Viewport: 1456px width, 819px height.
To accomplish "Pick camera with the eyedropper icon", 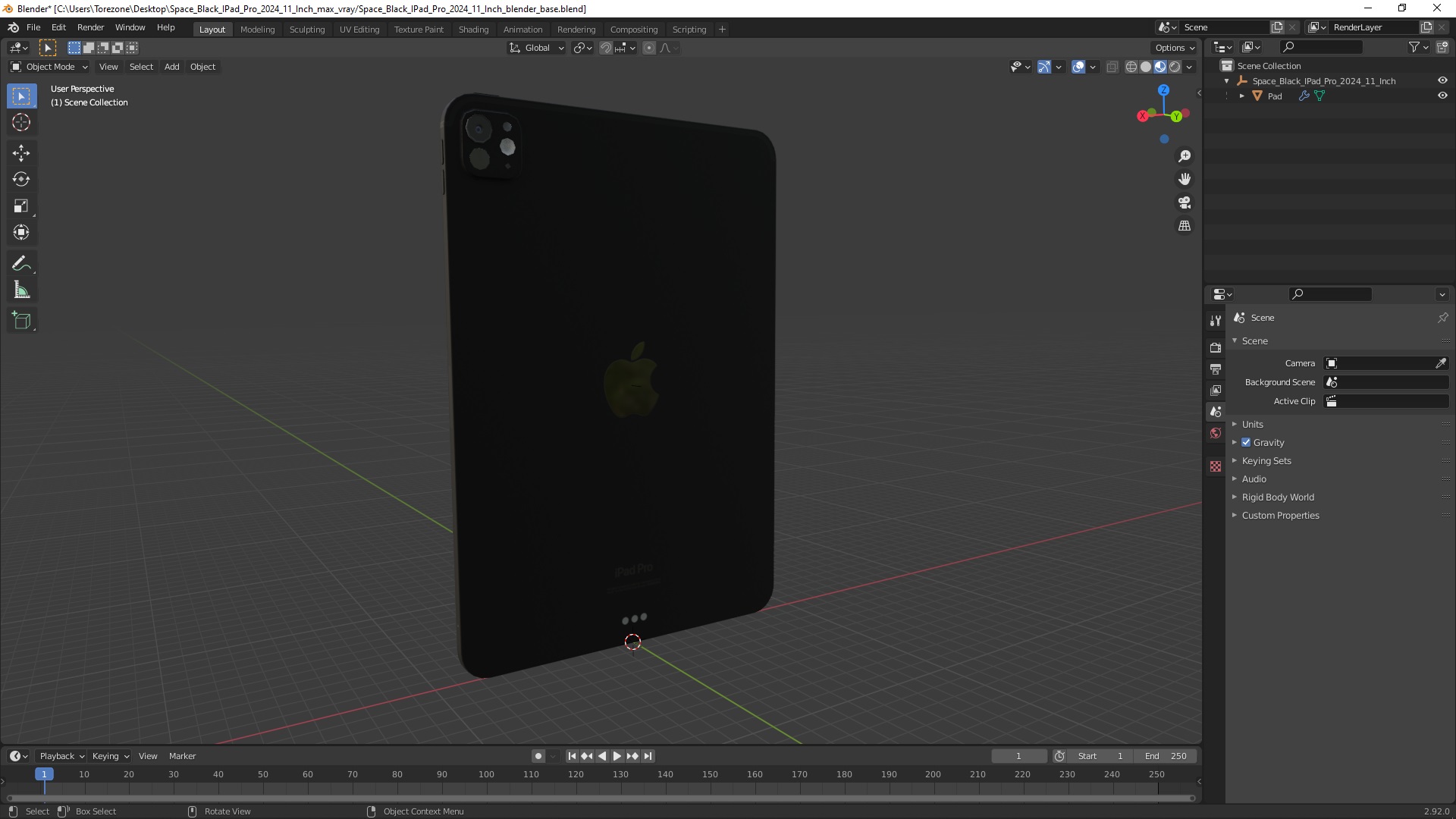I will click(1441, 363).
